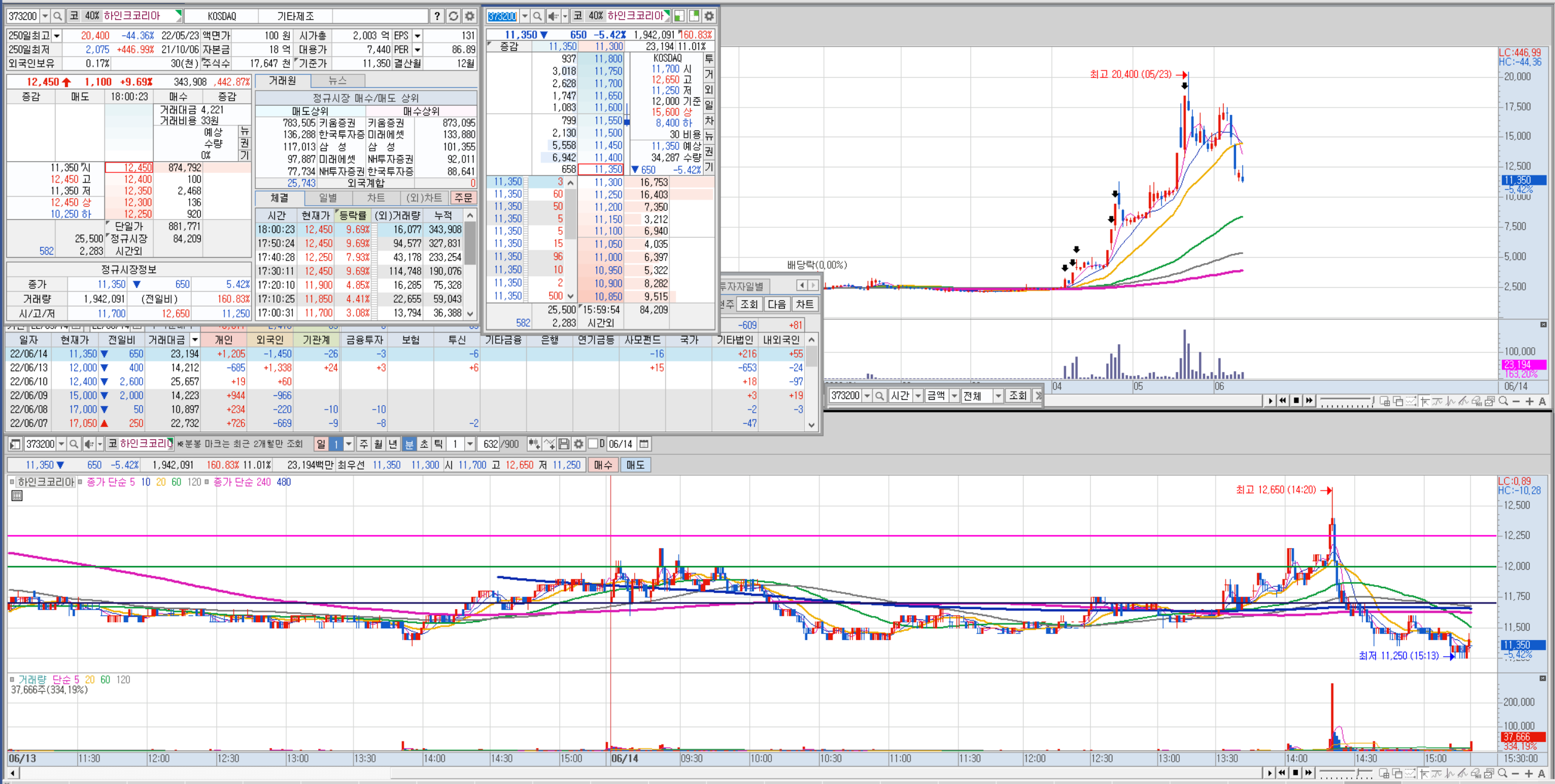The width and height of the screenshot is (1555, 784).
Task: Switch to the 체결 tab
Action: point(279,198)
